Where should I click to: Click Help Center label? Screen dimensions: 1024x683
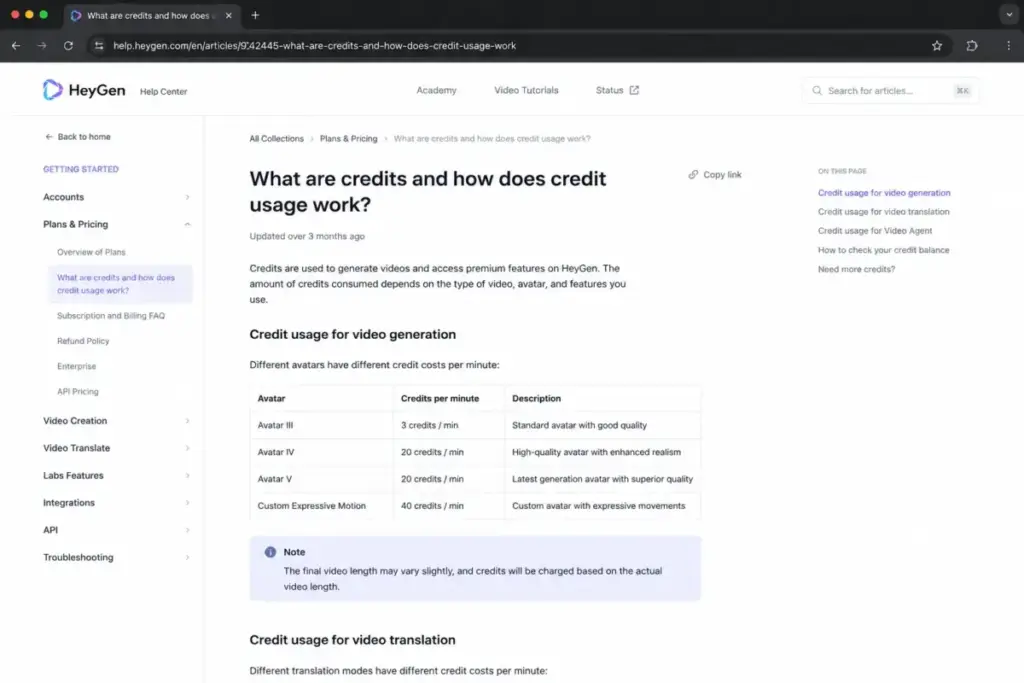click(163, 91)
